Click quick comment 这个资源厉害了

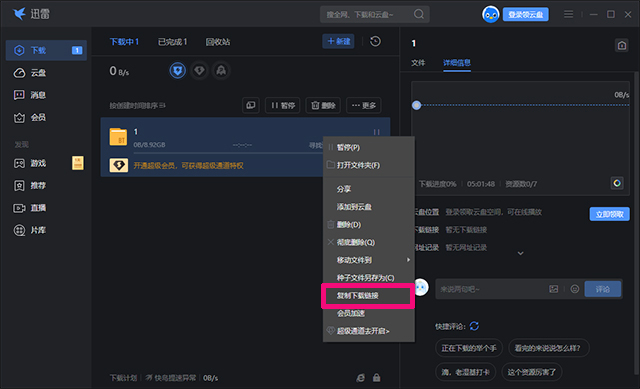532,372
